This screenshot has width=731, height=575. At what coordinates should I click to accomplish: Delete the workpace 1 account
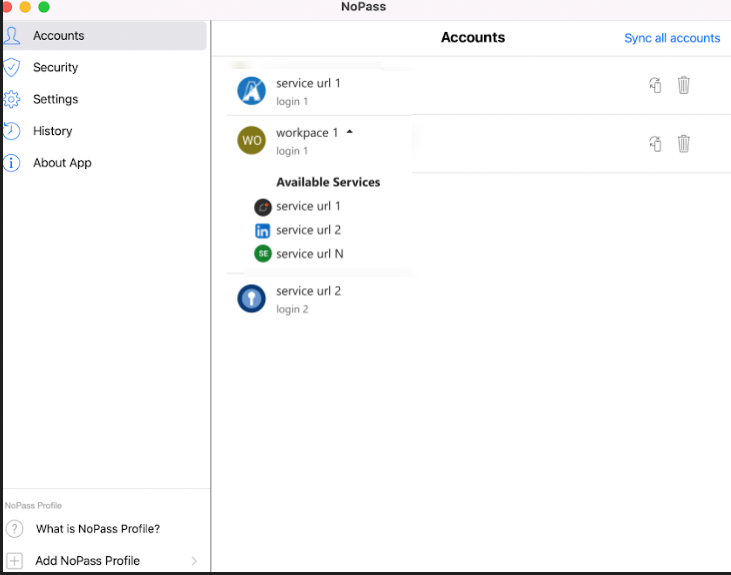click(x=683, y=144)
